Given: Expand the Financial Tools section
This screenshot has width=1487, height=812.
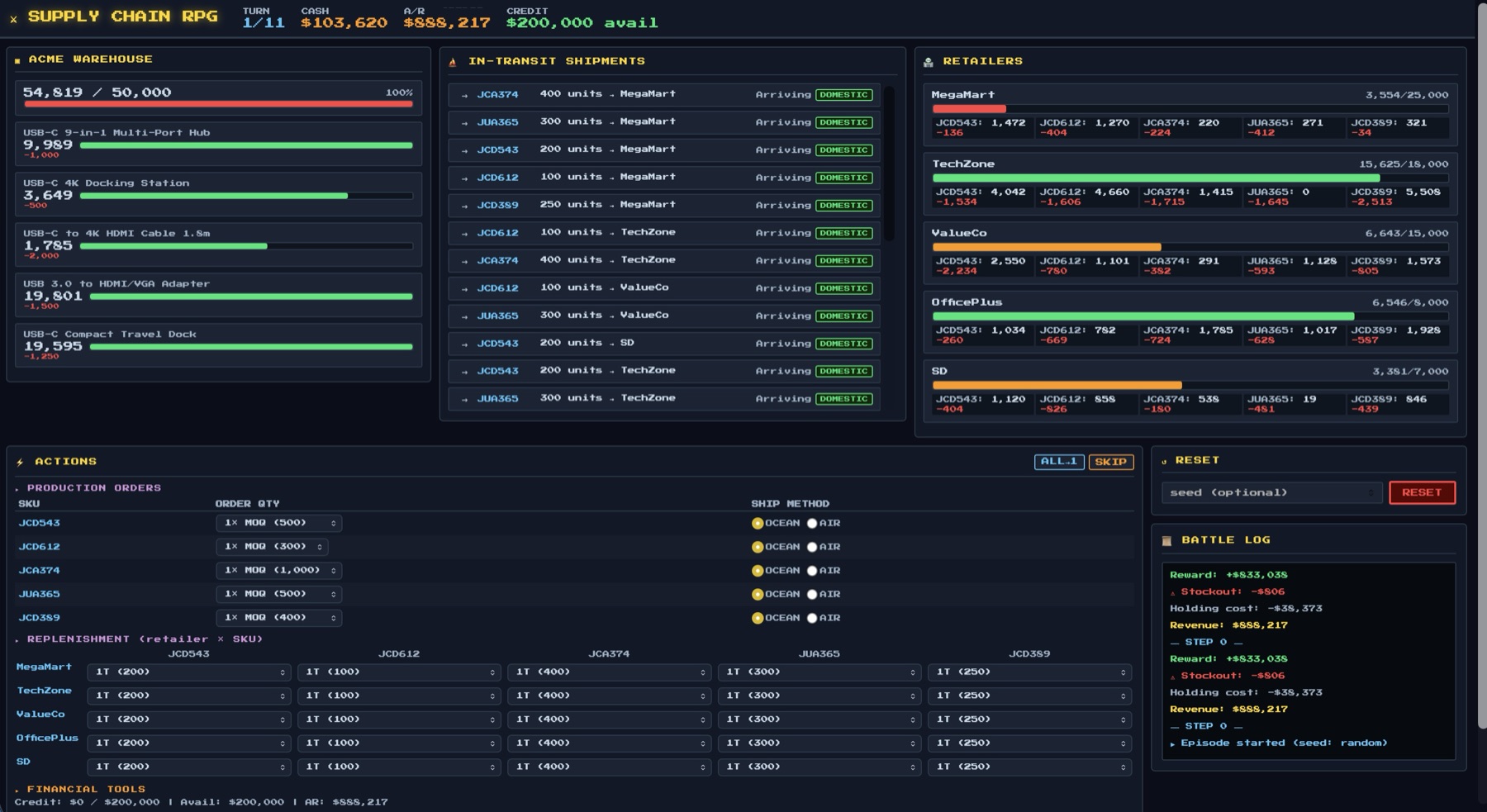Looking at the screenshot, I should pyautogui.click(x=80, y=790).
